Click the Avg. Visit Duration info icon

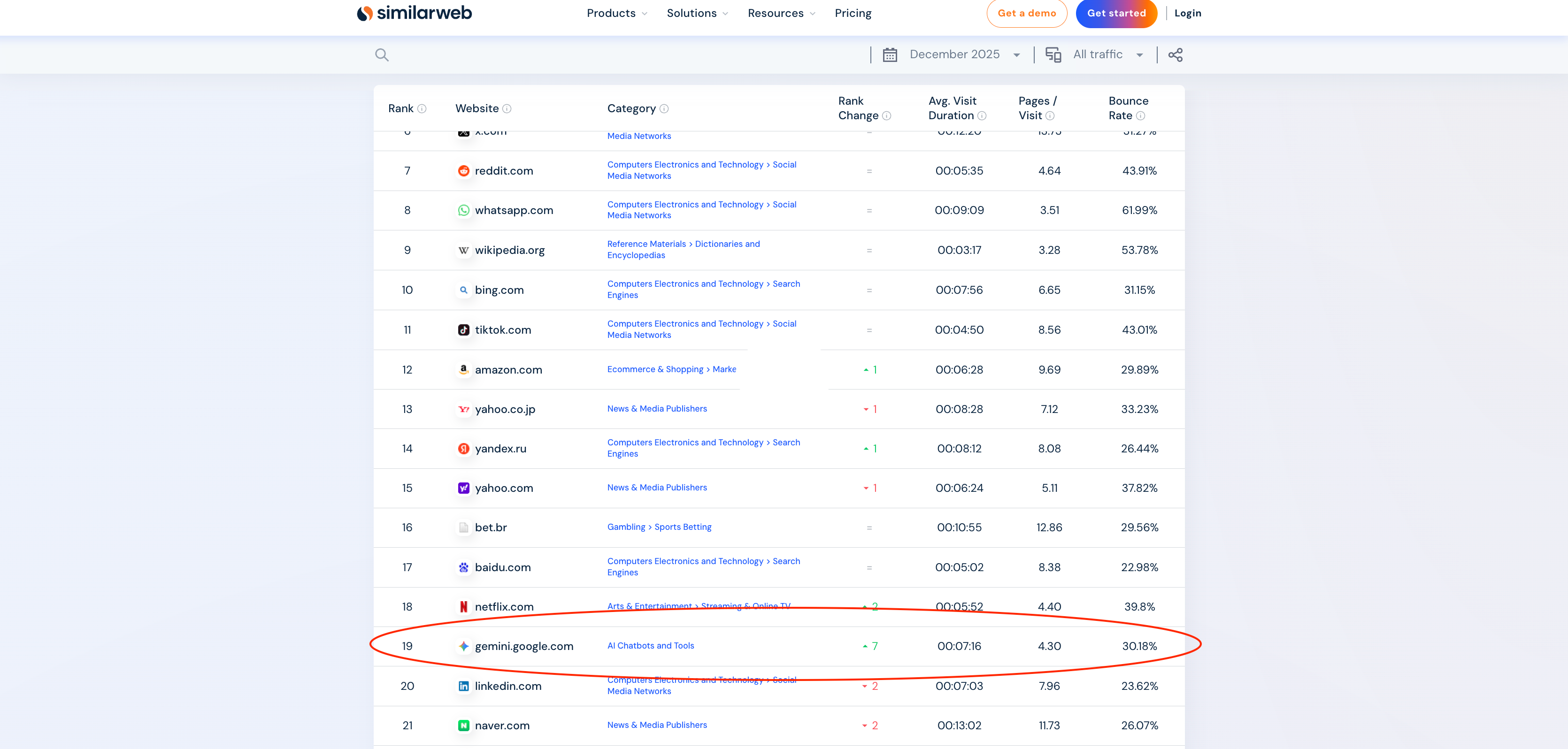[x=982, y=116]
